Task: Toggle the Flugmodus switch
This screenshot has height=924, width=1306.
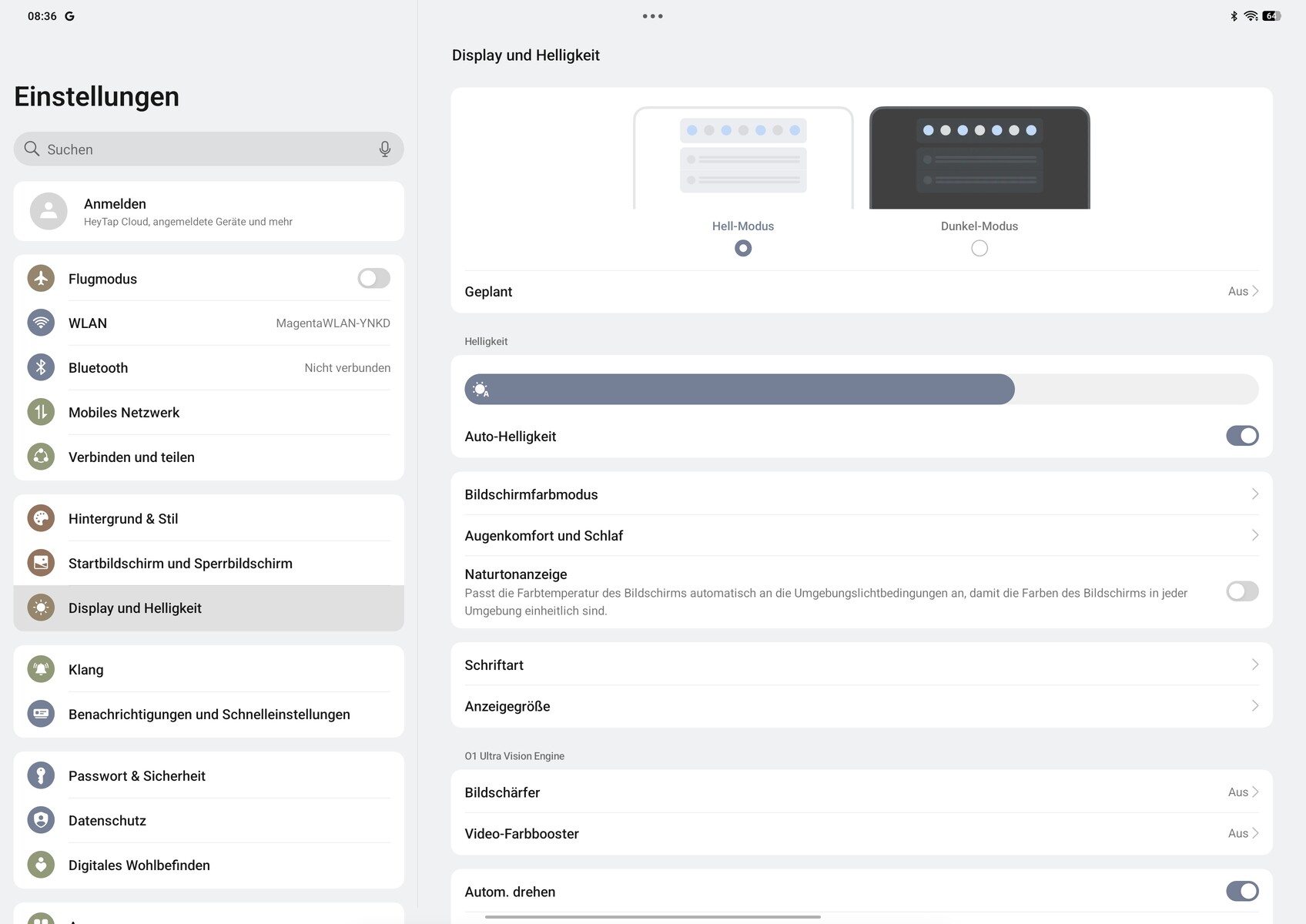Action: (373, 278)
